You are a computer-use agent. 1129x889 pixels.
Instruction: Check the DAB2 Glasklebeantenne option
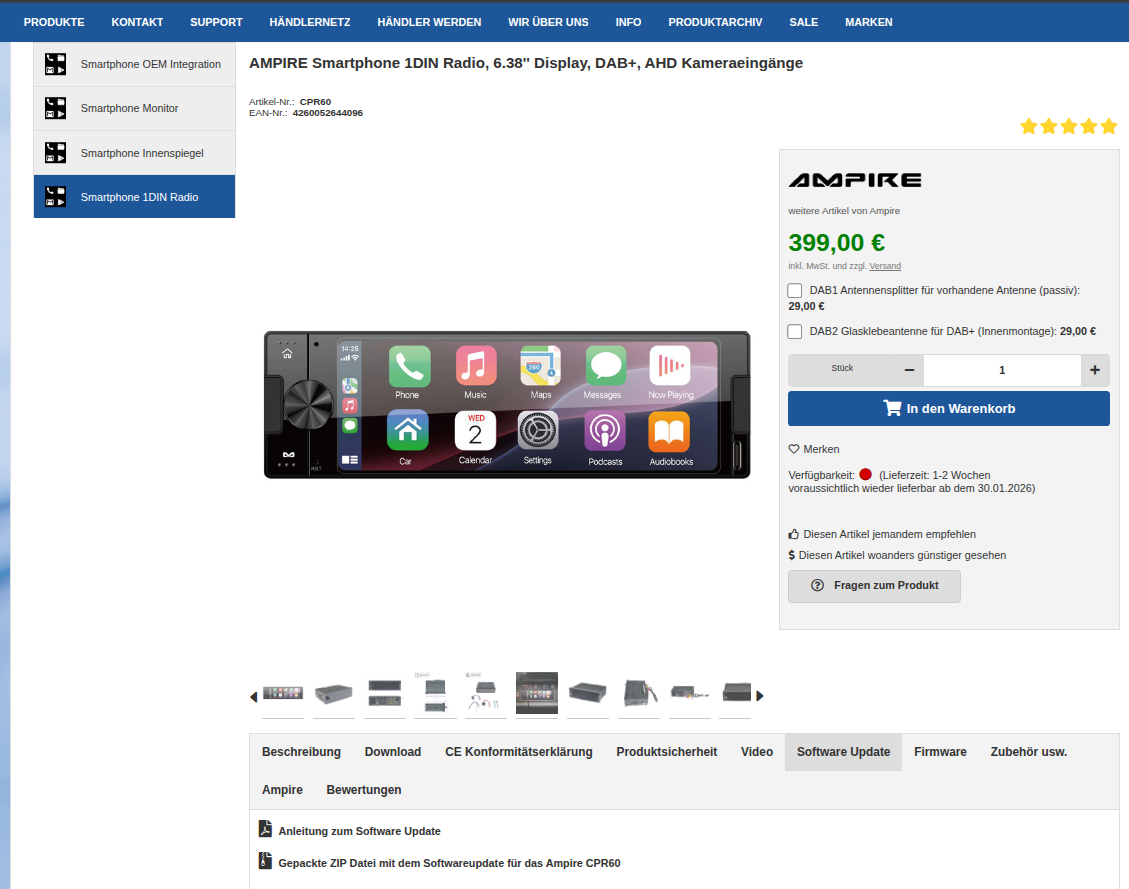click(795, 332)
